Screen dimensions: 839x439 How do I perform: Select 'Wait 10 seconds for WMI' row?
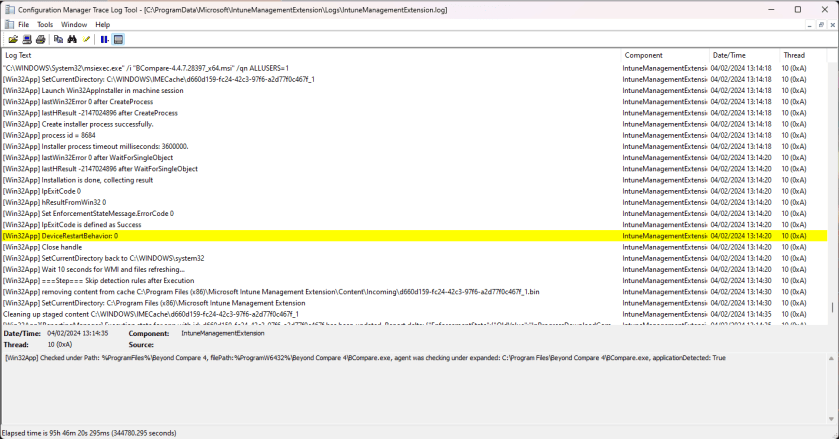click(x=415, y=269)
